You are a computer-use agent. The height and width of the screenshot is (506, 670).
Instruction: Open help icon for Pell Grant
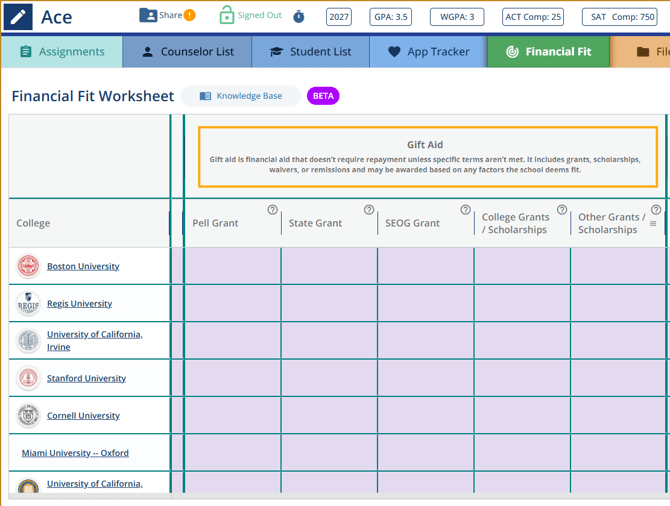(x=272, y=210)
